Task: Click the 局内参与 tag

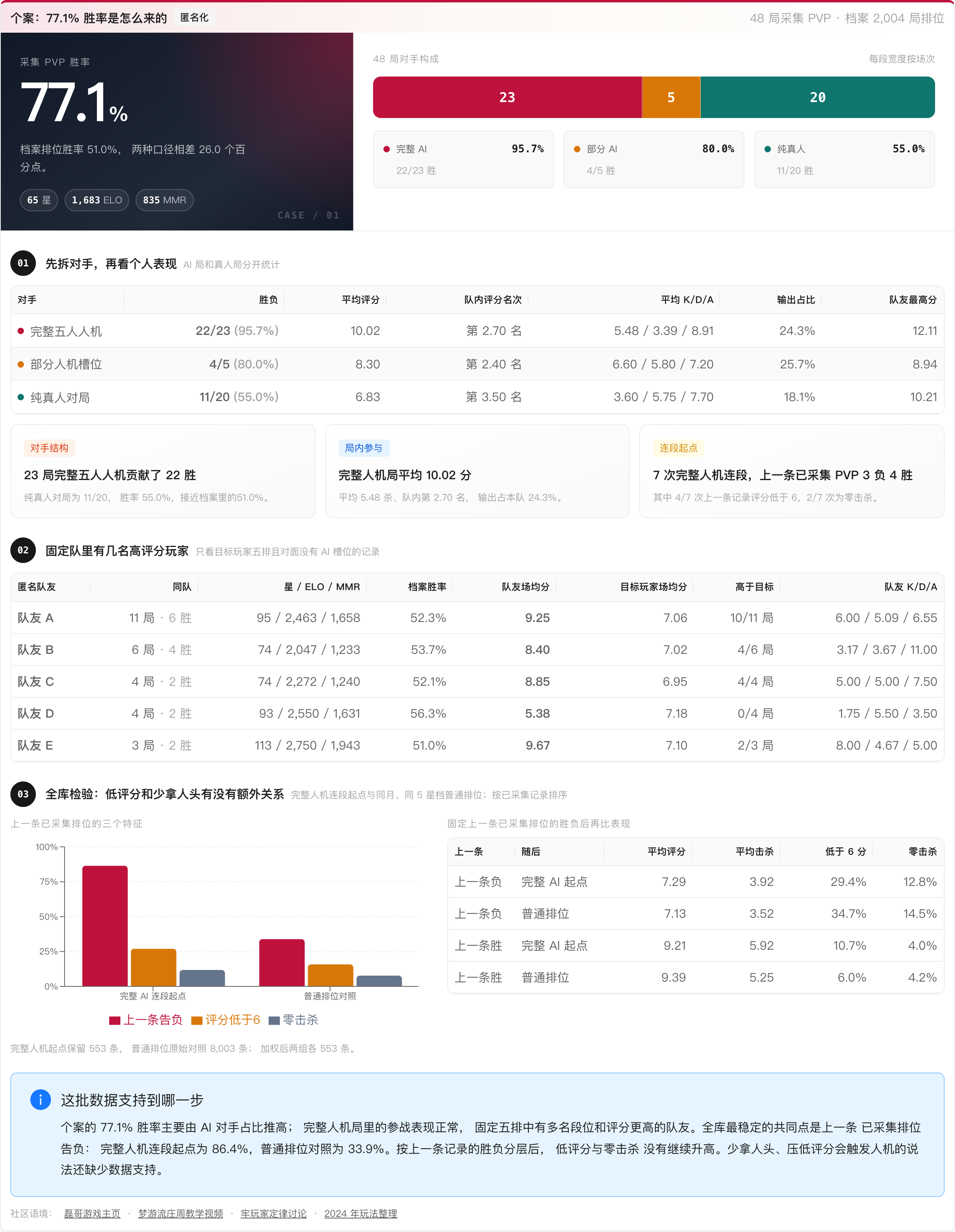Action: pos(364,448)
